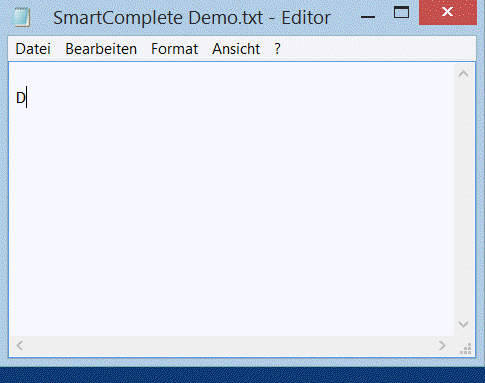The image size is (485, 383).
Task: Click the horizontal scrollbar left arrow
Action: [x=19, y=345]
